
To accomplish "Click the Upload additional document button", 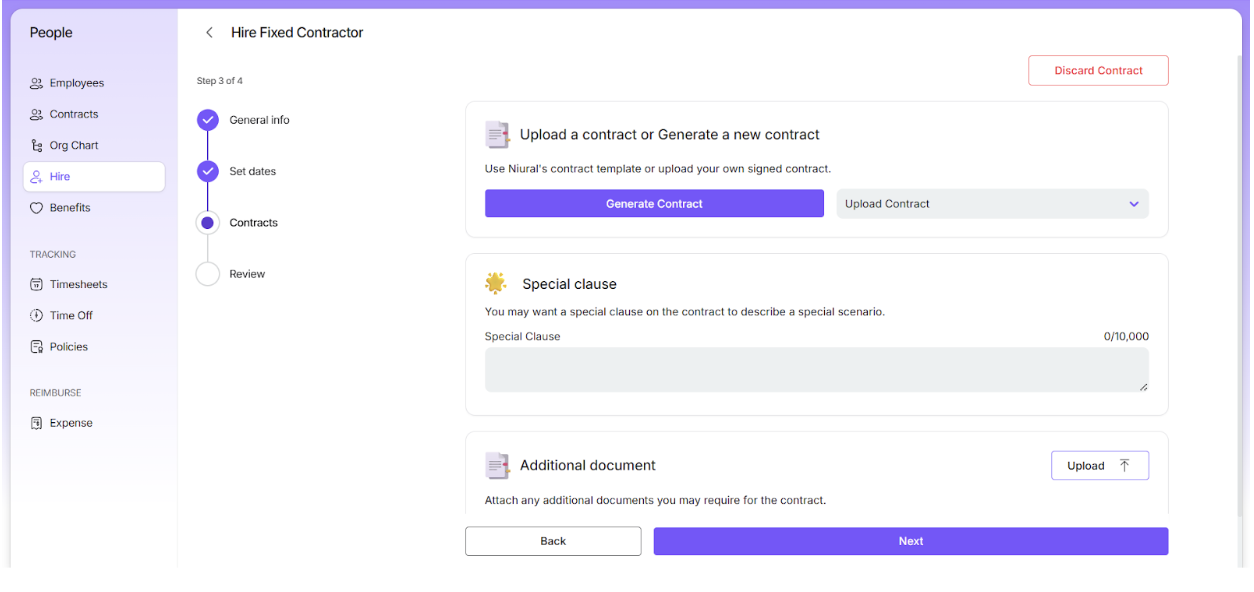I will (x=1099, y=466).
